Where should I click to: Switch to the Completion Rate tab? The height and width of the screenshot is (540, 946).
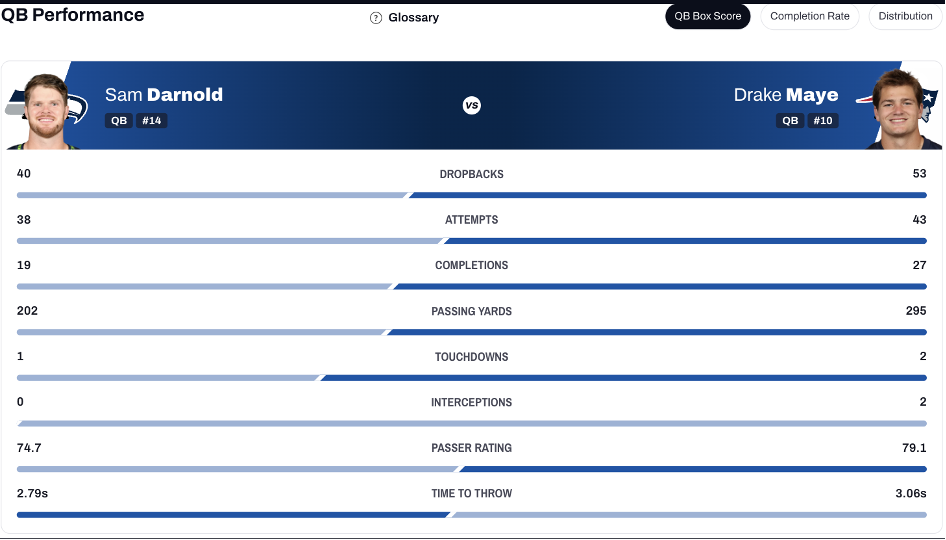(x=810, y=16)
